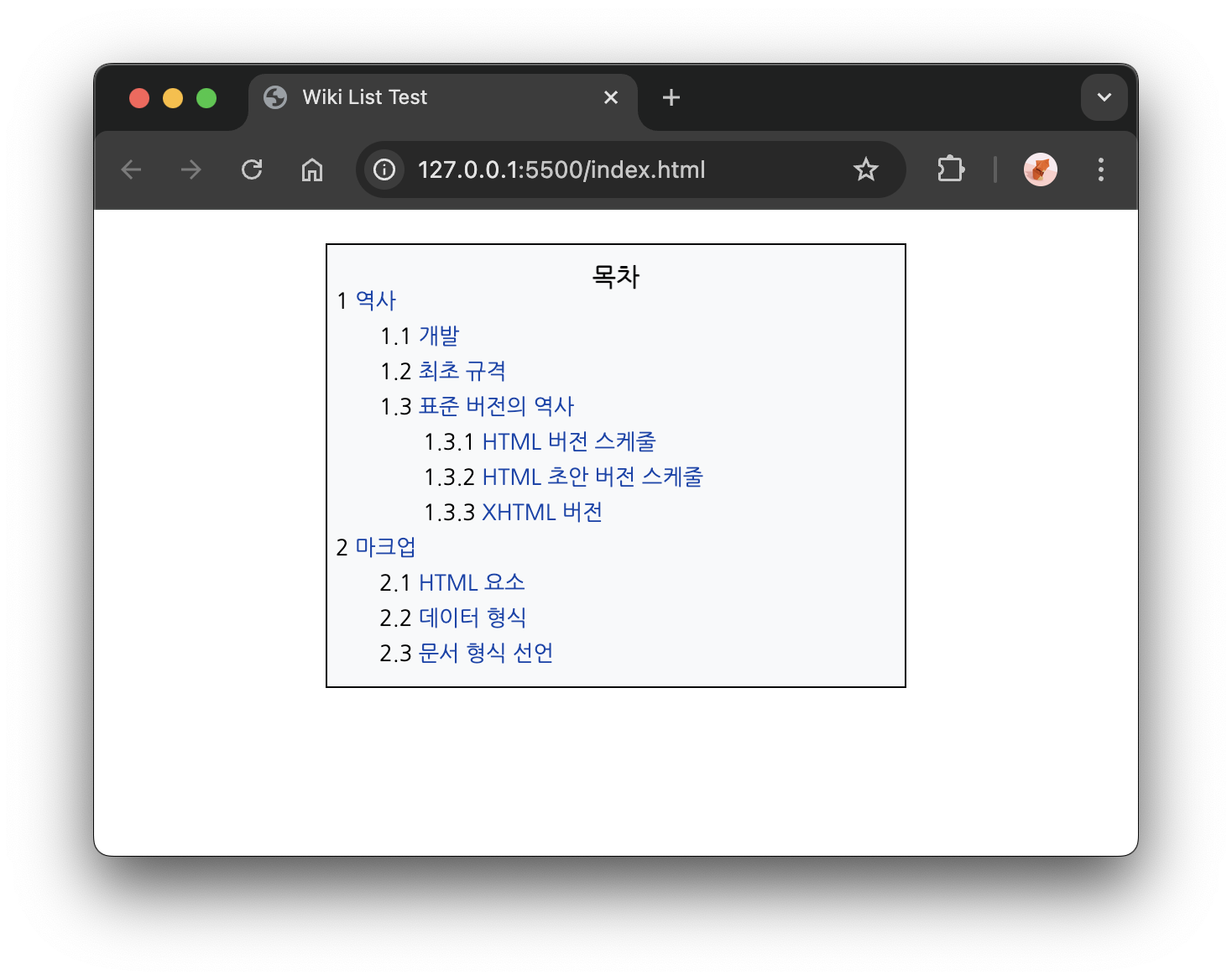The height and width of the screenshot is (980, 1232).
Task: Open a new tab with plus button
Action: pyautogui.click(x=671, y=97)
